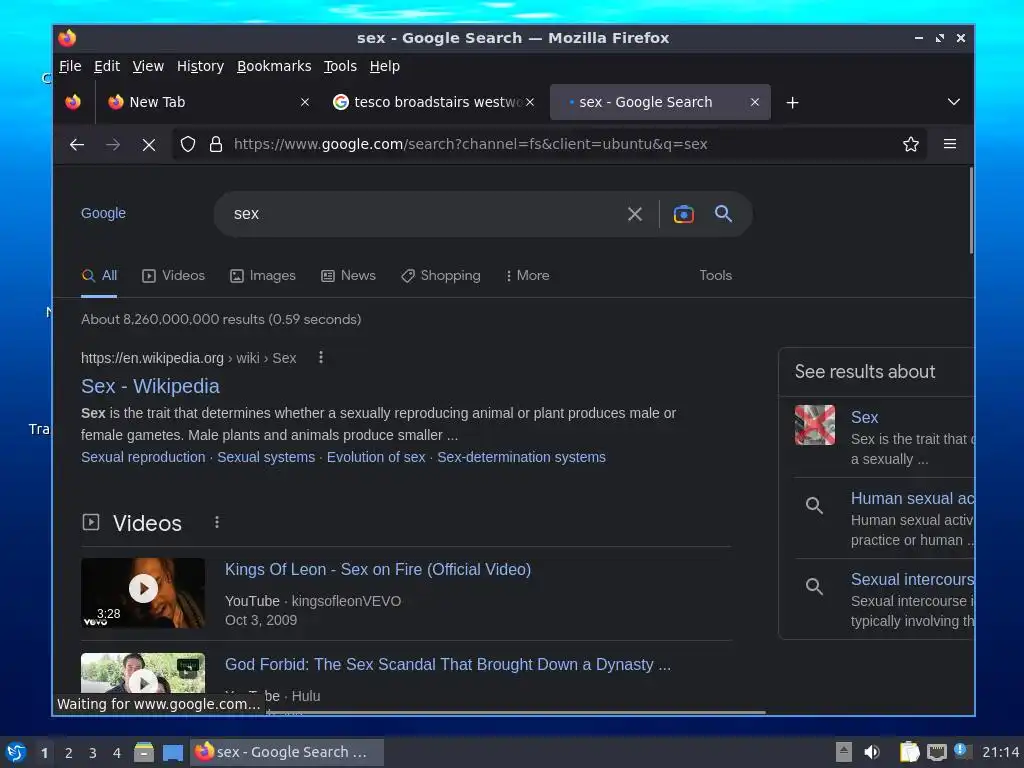Open the Help menu
Image resolution: width=1024 pixels, height=768 pixels.
[x=385, y=66]
